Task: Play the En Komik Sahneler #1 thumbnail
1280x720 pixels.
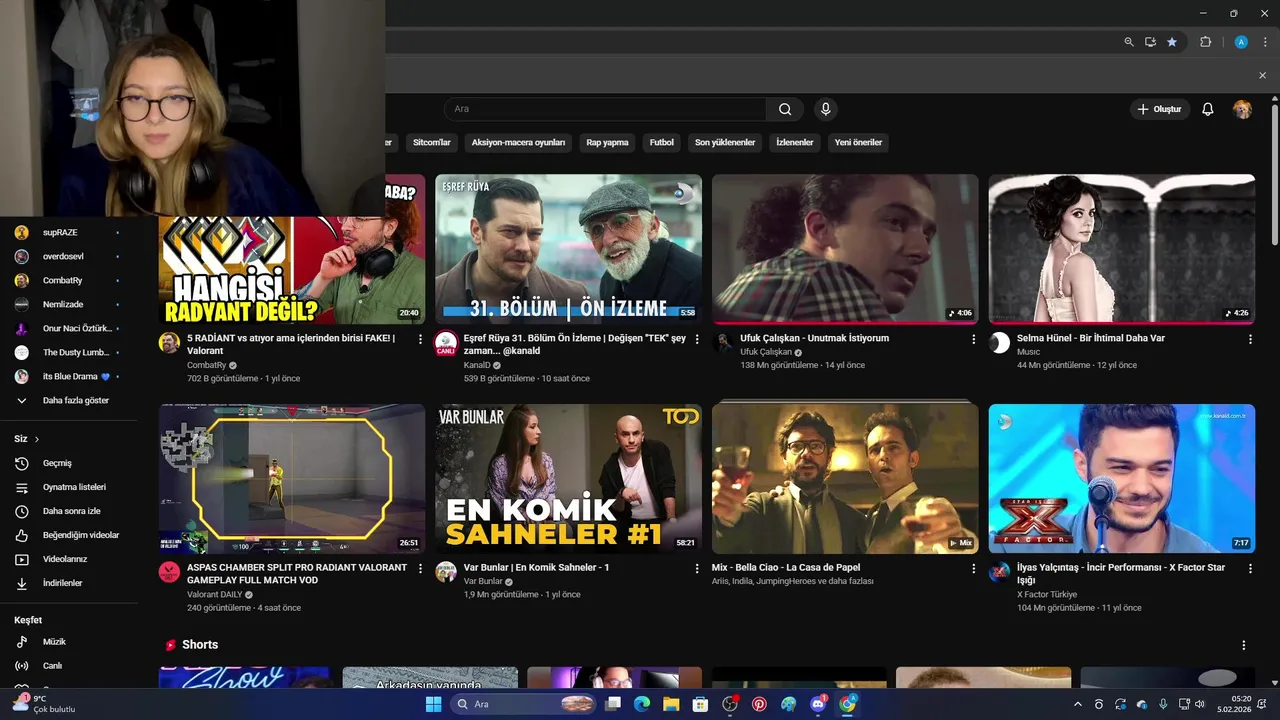Action: pos(568,478)
